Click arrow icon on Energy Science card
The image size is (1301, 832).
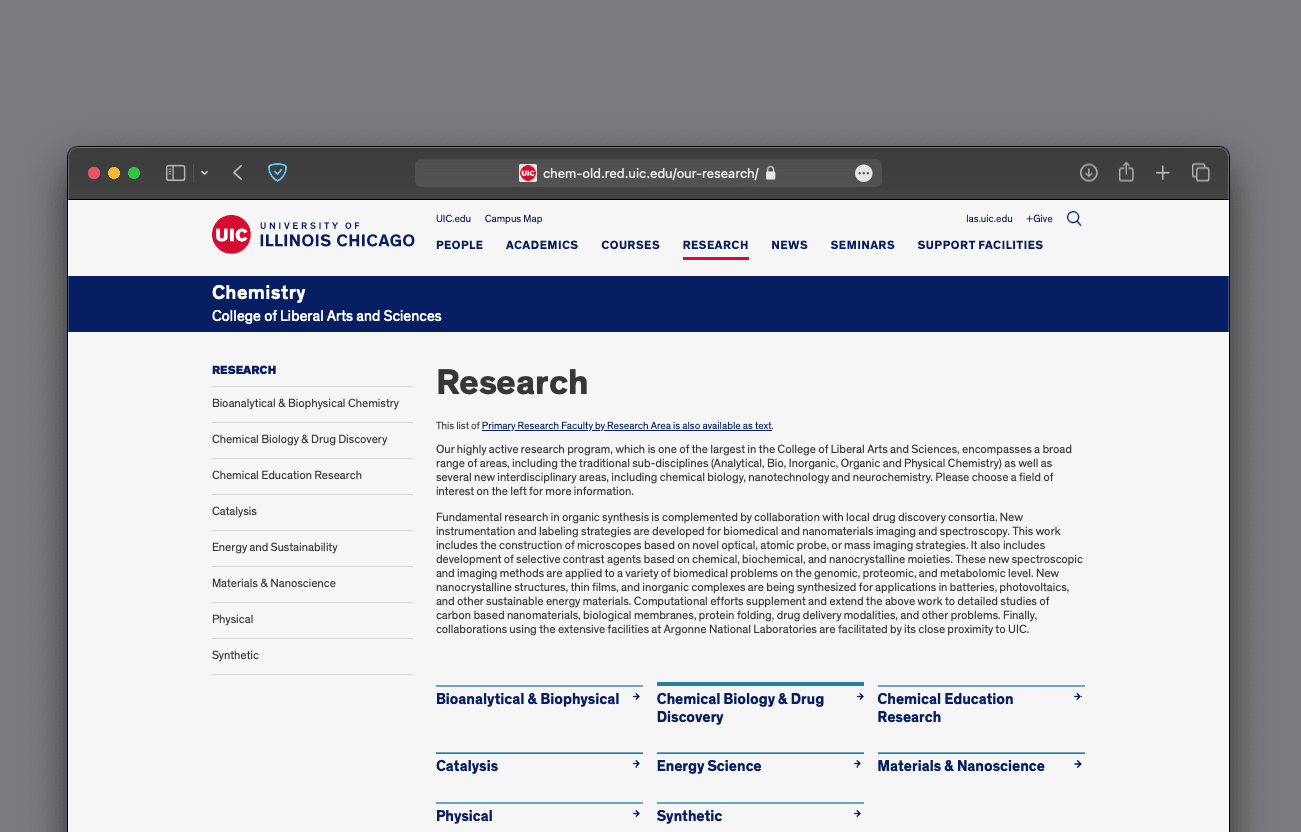click(x=858, y=764)
